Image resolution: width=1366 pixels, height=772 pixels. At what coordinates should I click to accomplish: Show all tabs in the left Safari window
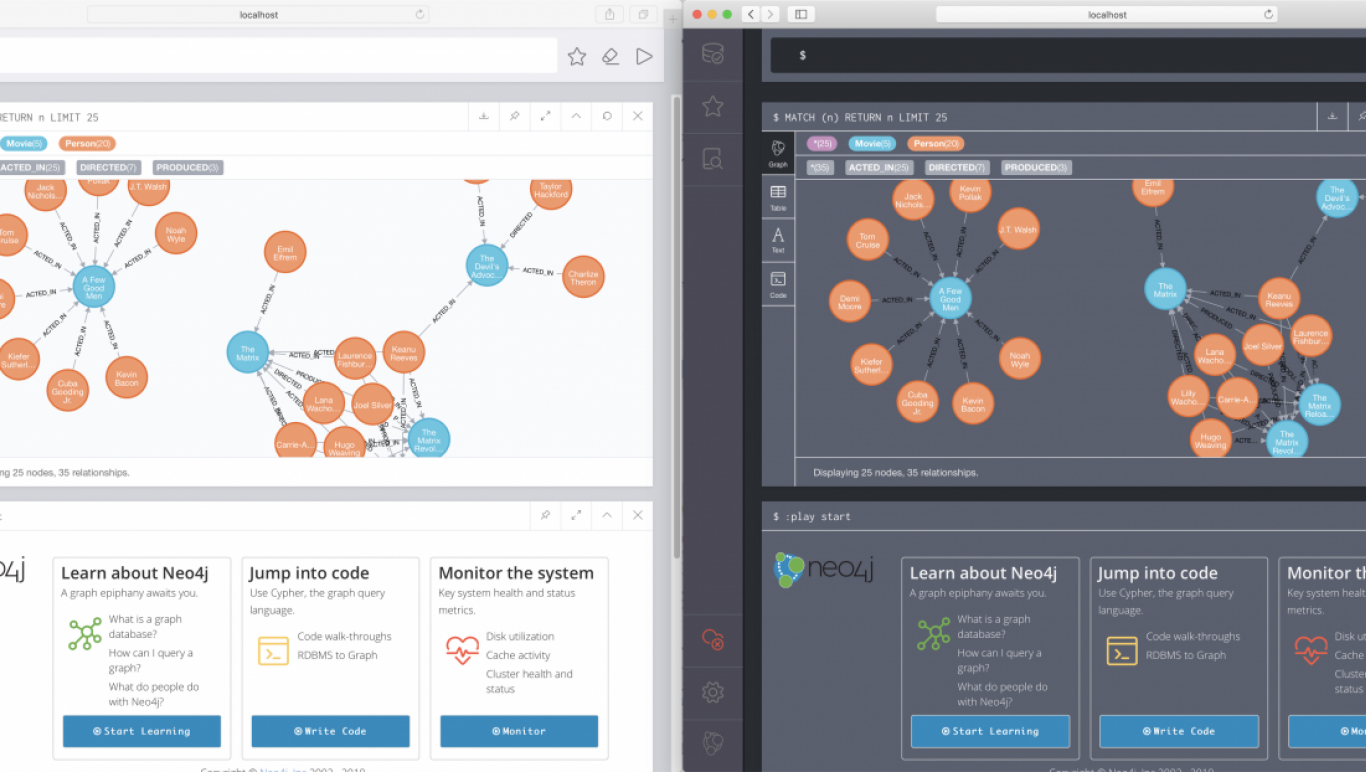coord(644,14)
